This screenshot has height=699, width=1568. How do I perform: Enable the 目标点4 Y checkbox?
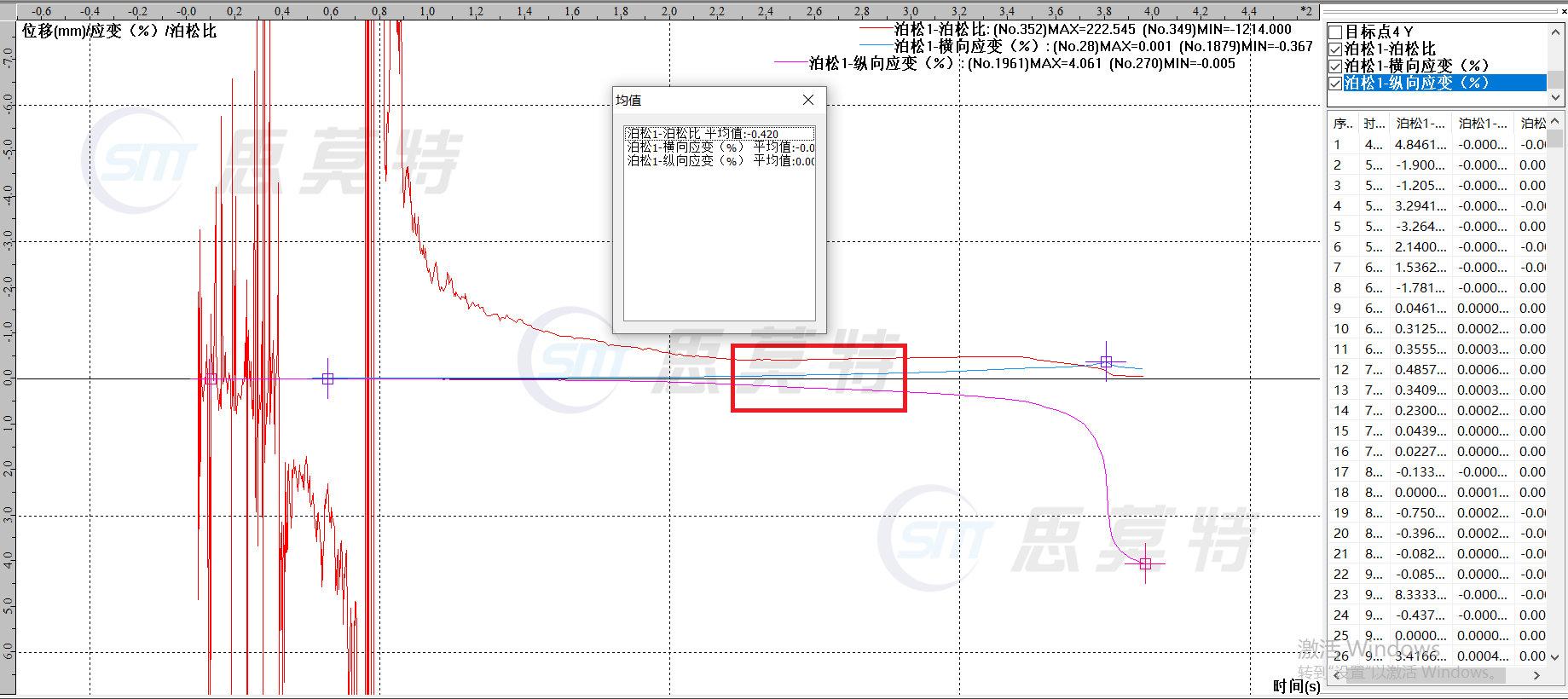pyautogui.click(x=1335, y=32)
